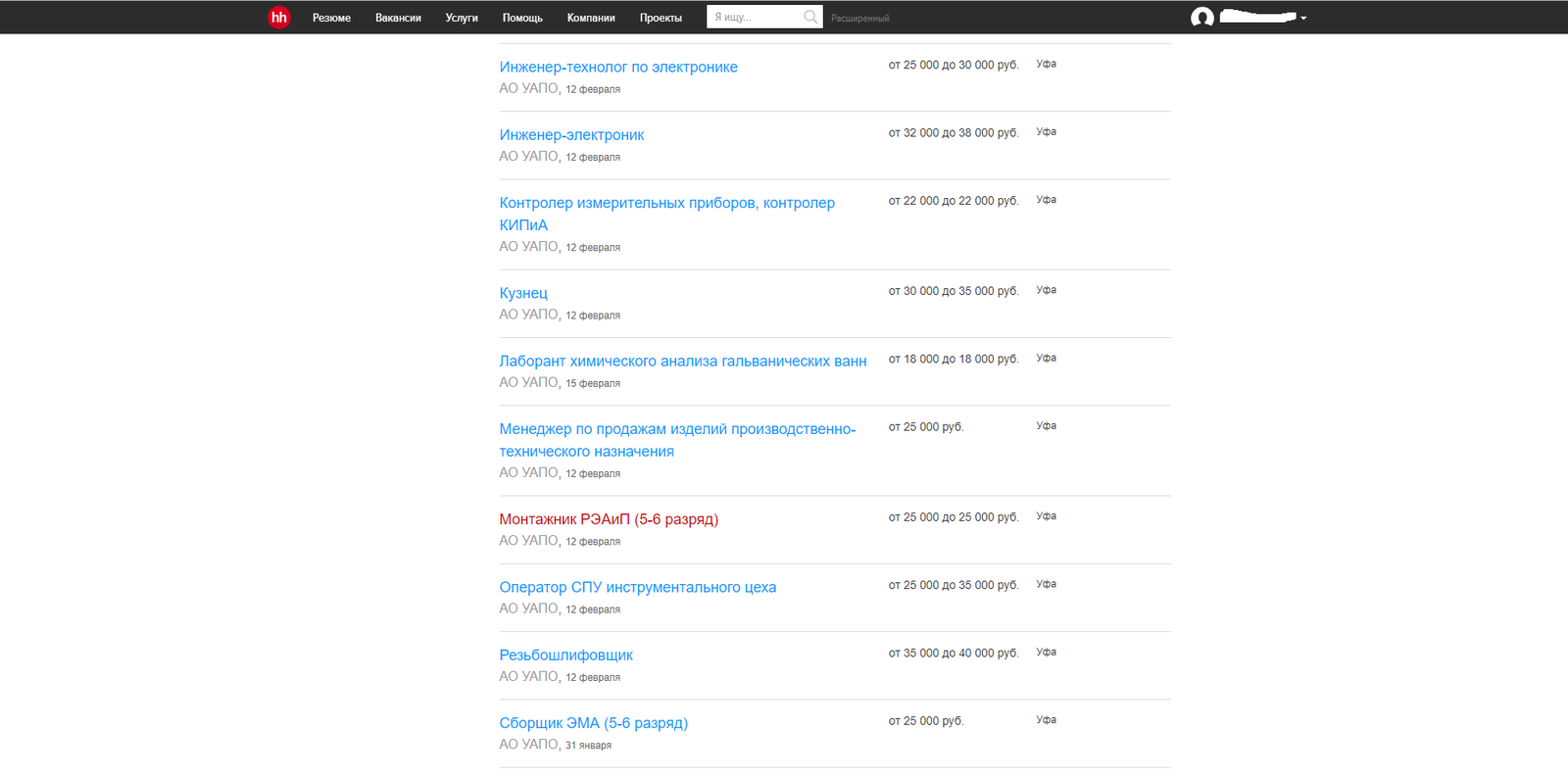Open the Кузнец vacancy
This screenshot has width=1568, height=777.
(523, 293)
